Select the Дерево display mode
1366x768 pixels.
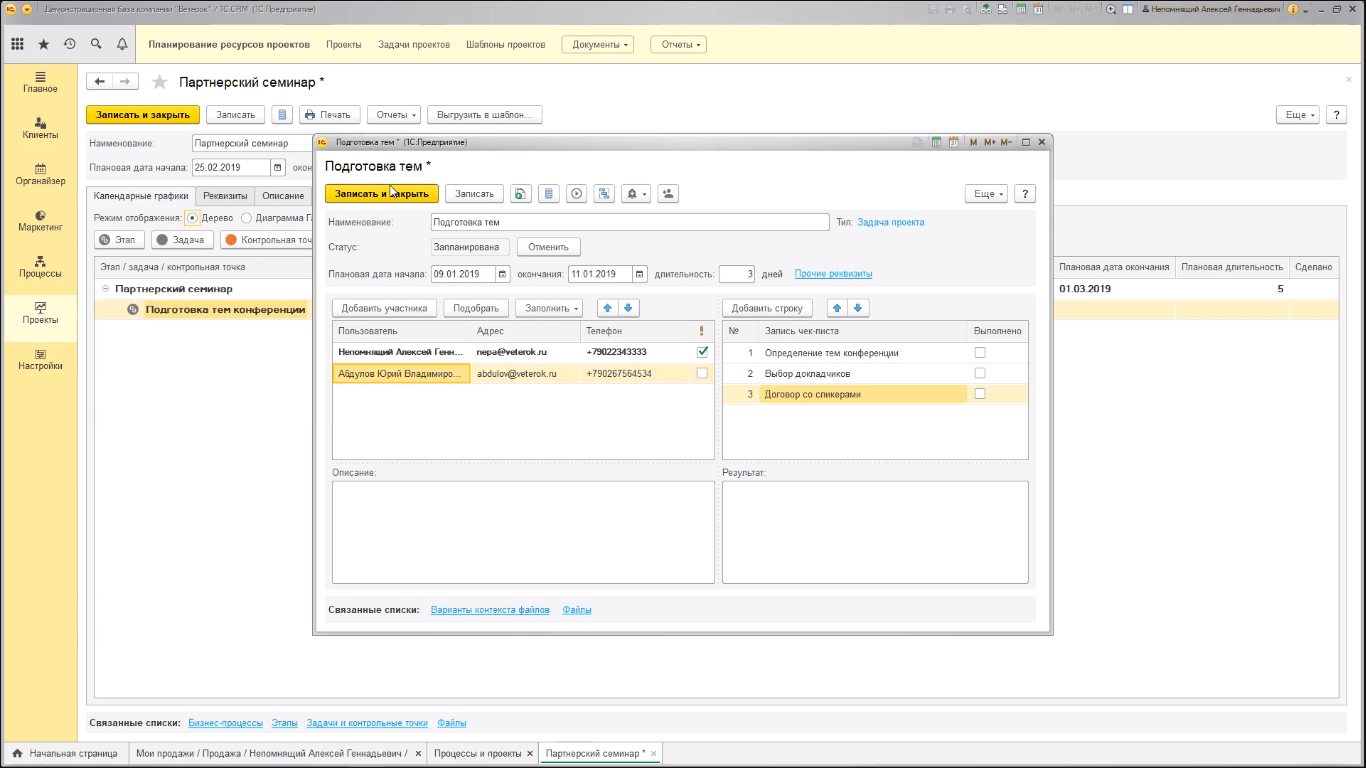(x=193, y=218)
